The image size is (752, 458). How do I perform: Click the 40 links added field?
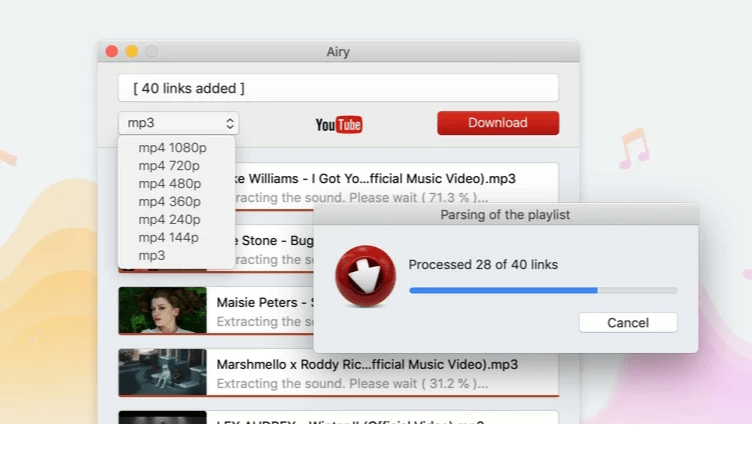[338, 88]
